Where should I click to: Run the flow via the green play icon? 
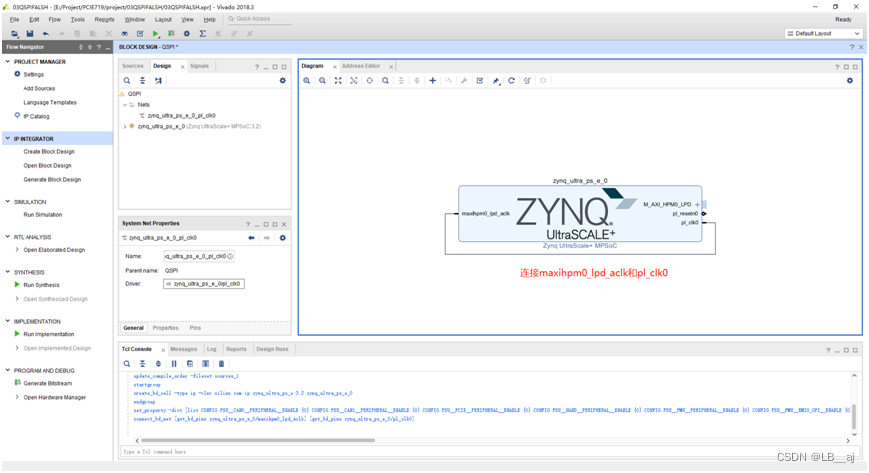pyautogui.click(x=156, y=34)
